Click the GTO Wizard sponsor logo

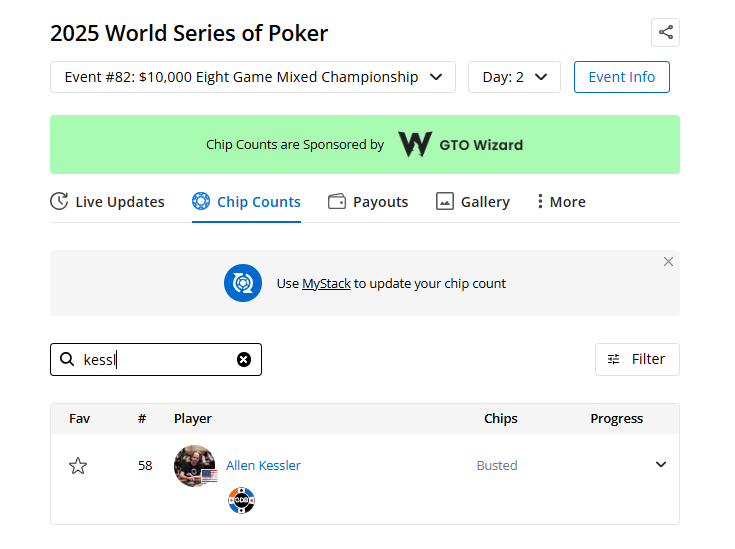point(460,145)
